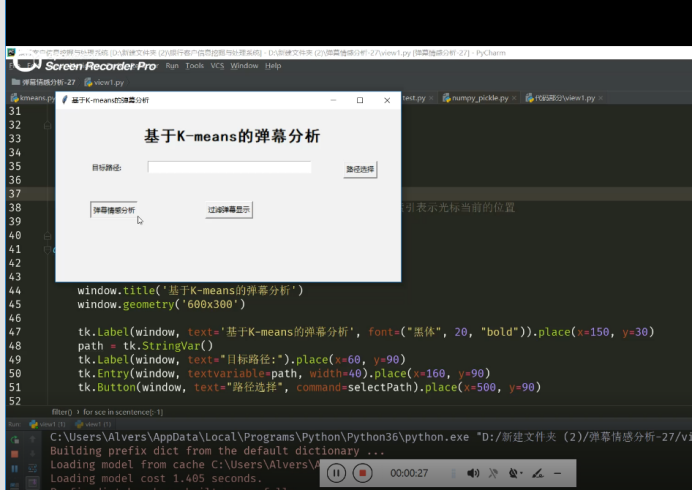692x490 pixels.
Task: Select the second view1 (1) run tab
Action: (93, 424)
